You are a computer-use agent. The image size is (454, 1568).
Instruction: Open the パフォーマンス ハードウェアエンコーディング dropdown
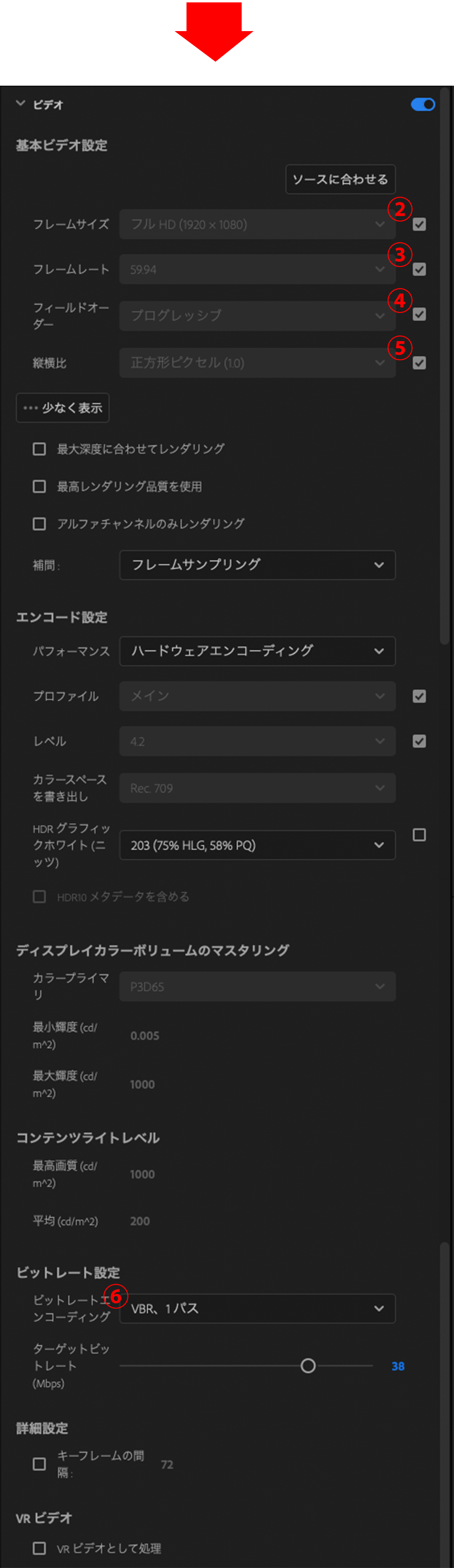coord(257,651)
